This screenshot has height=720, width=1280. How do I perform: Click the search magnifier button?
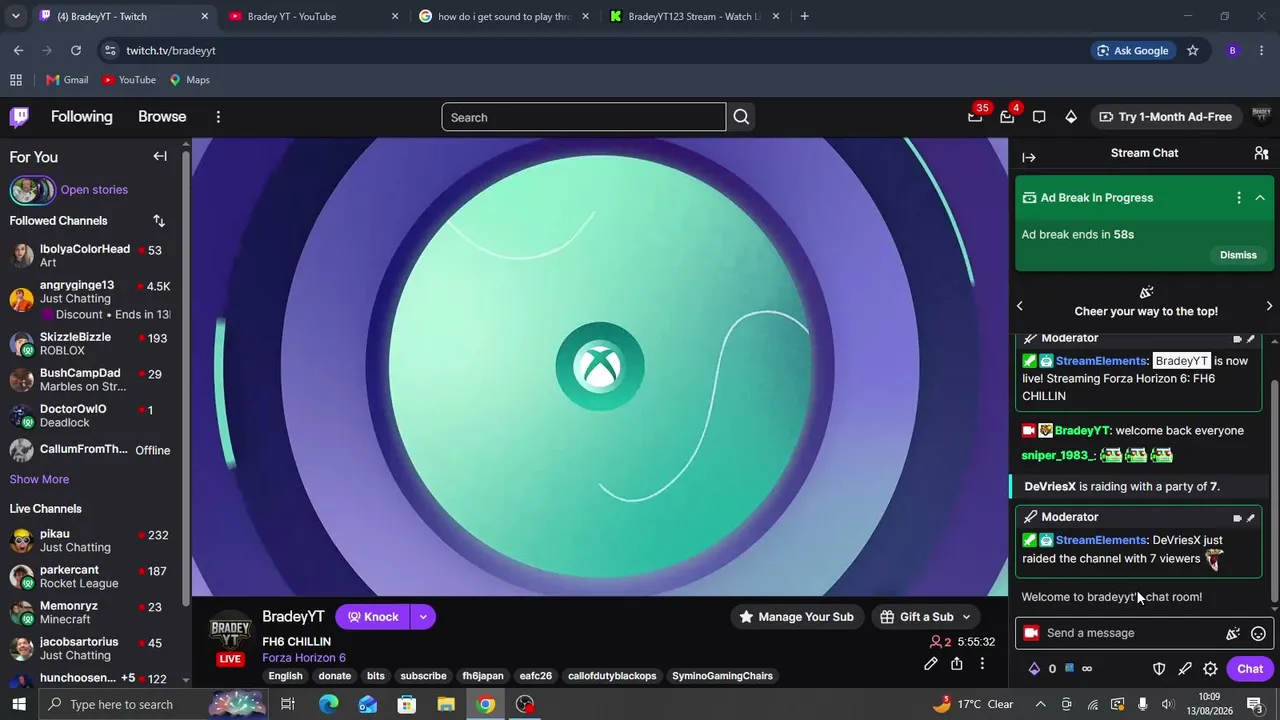click(x=741, y=117)
